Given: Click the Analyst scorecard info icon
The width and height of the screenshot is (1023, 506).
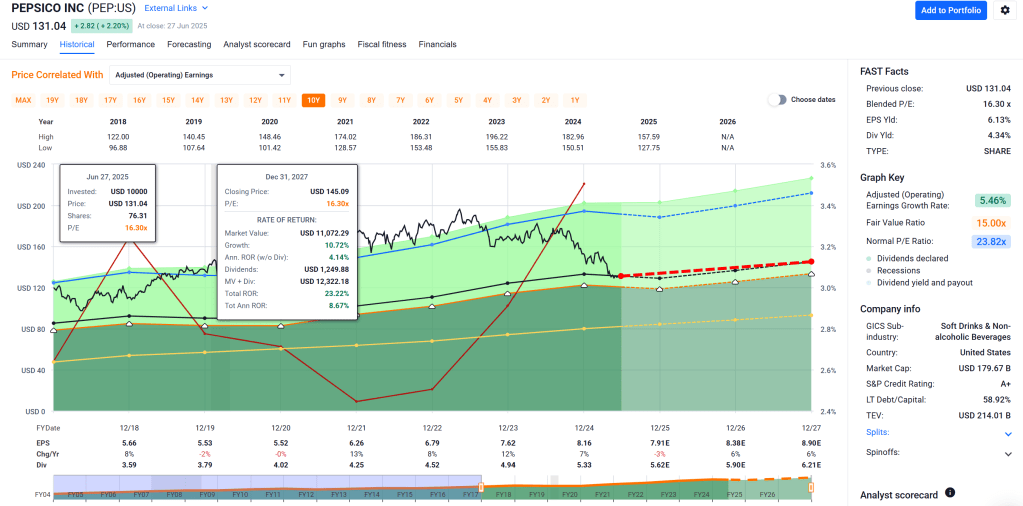Looking at the screenshot, I should (x=950, y=493).
